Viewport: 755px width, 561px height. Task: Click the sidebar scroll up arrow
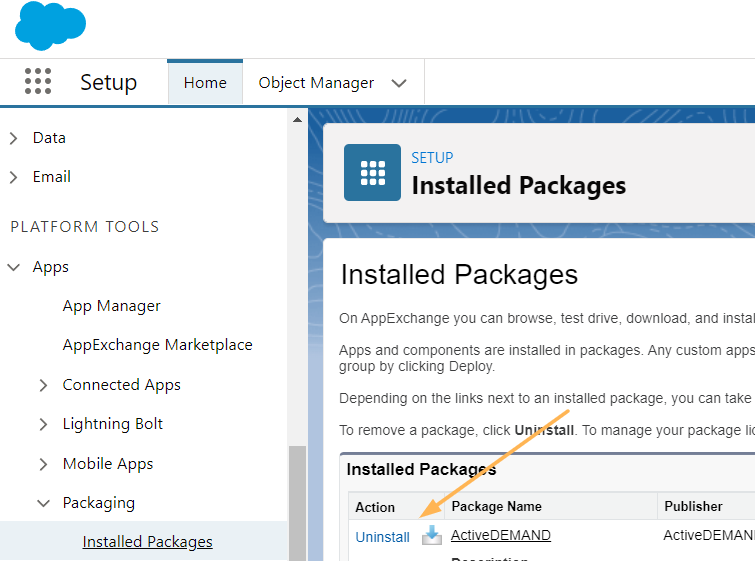pos(298,119)
